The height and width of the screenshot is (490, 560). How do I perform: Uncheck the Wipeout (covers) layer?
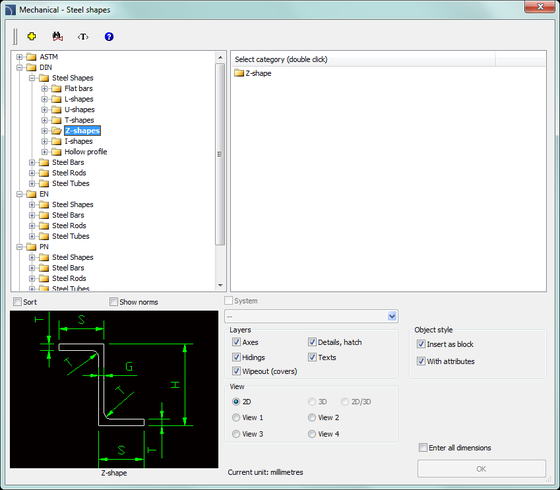(236, 371)
